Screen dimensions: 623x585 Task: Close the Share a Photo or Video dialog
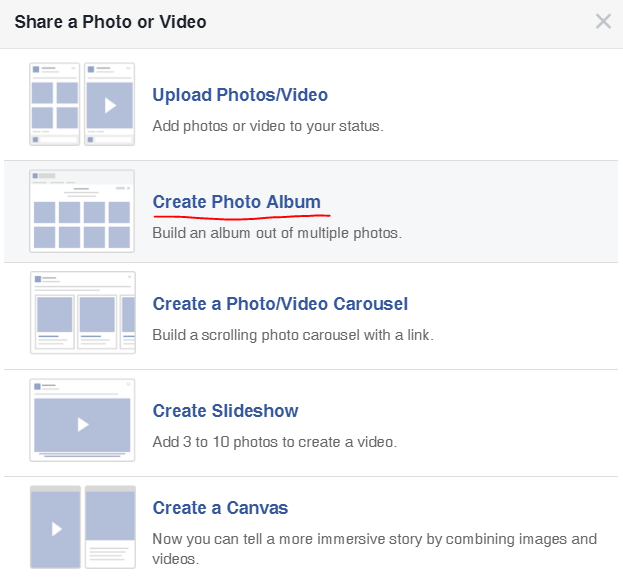(603, 21)
